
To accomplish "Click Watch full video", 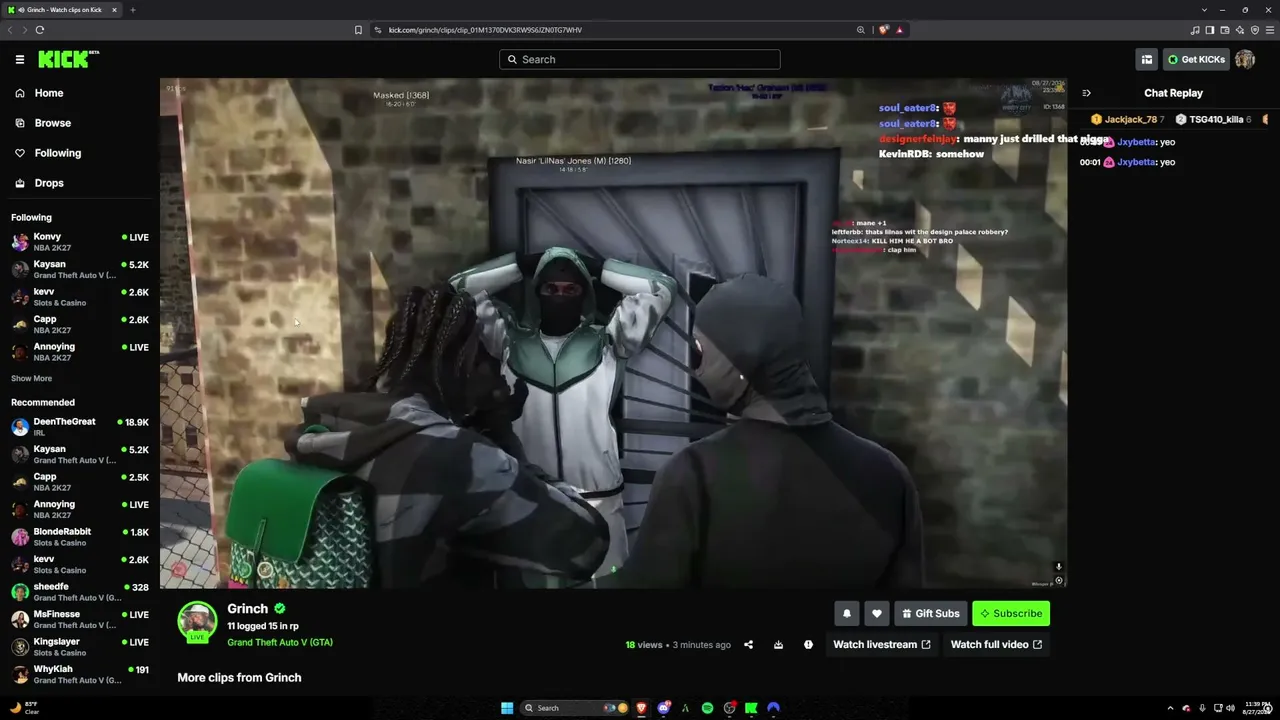I will 996,645.
